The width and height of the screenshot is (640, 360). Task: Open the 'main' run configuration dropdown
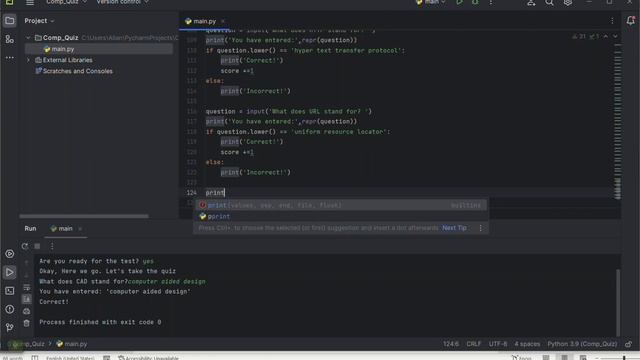[431, 2]
